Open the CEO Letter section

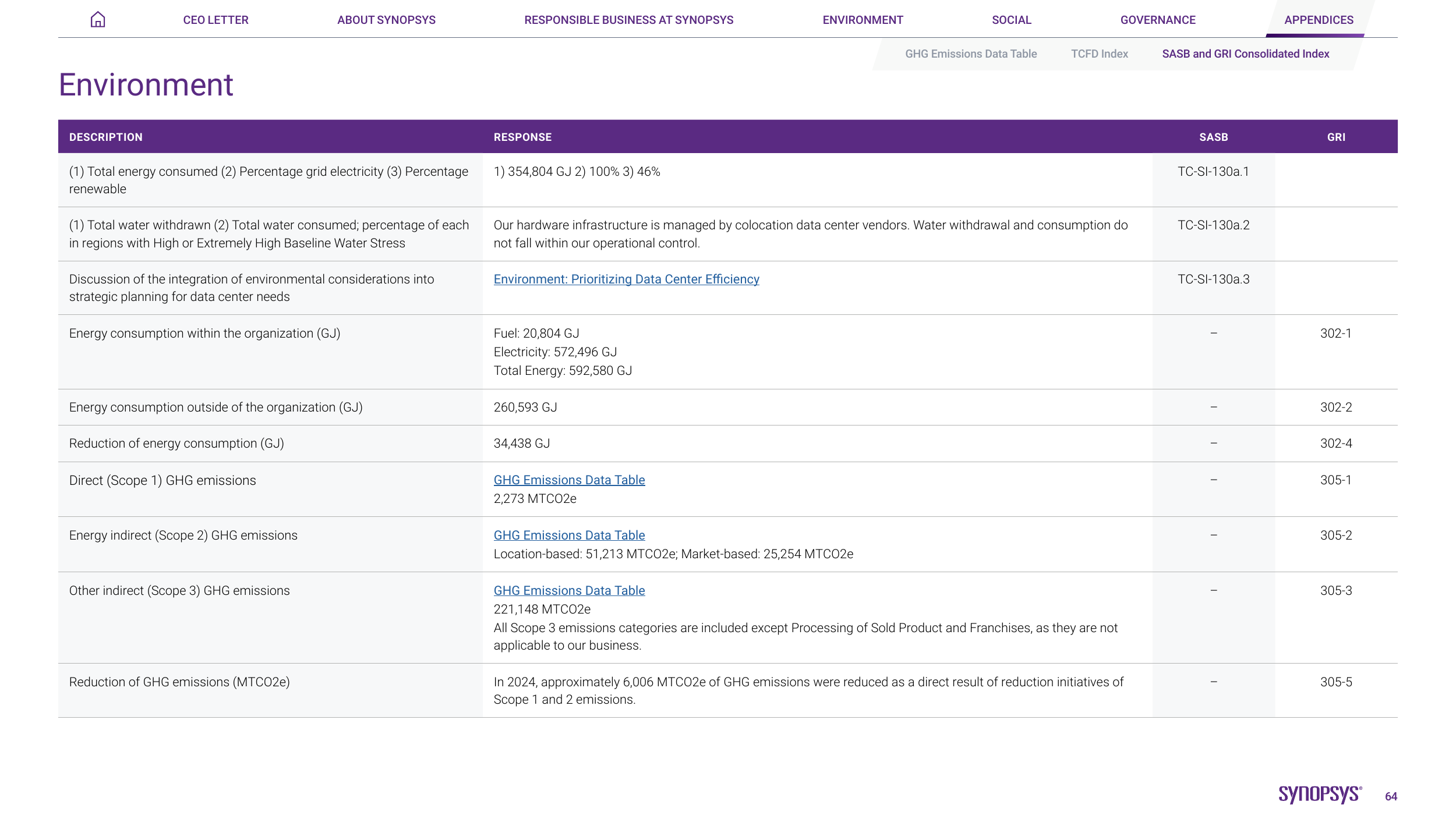click(215, 20)
